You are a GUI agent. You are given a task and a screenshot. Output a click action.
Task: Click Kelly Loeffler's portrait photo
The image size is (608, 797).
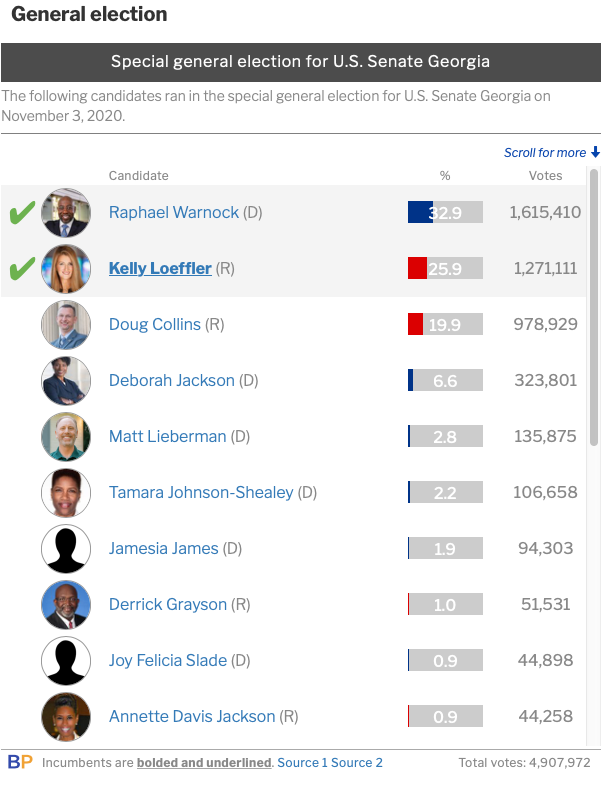pos(66,268)
